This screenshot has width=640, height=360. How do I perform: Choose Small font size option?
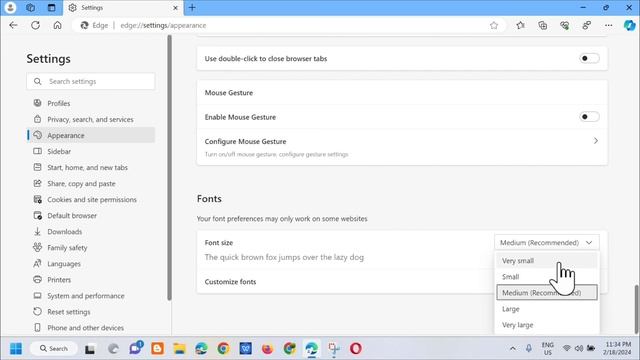pos(547,277)
